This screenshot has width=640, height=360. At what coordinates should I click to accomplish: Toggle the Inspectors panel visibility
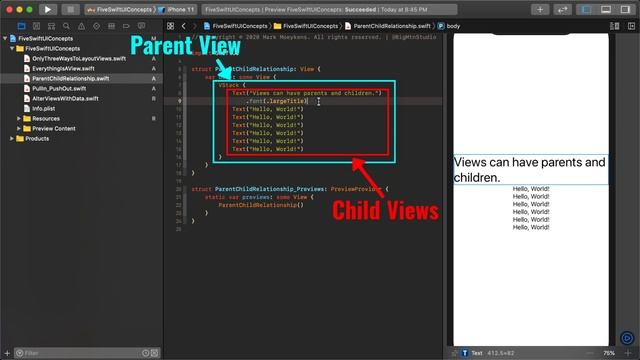pos(625,9)
